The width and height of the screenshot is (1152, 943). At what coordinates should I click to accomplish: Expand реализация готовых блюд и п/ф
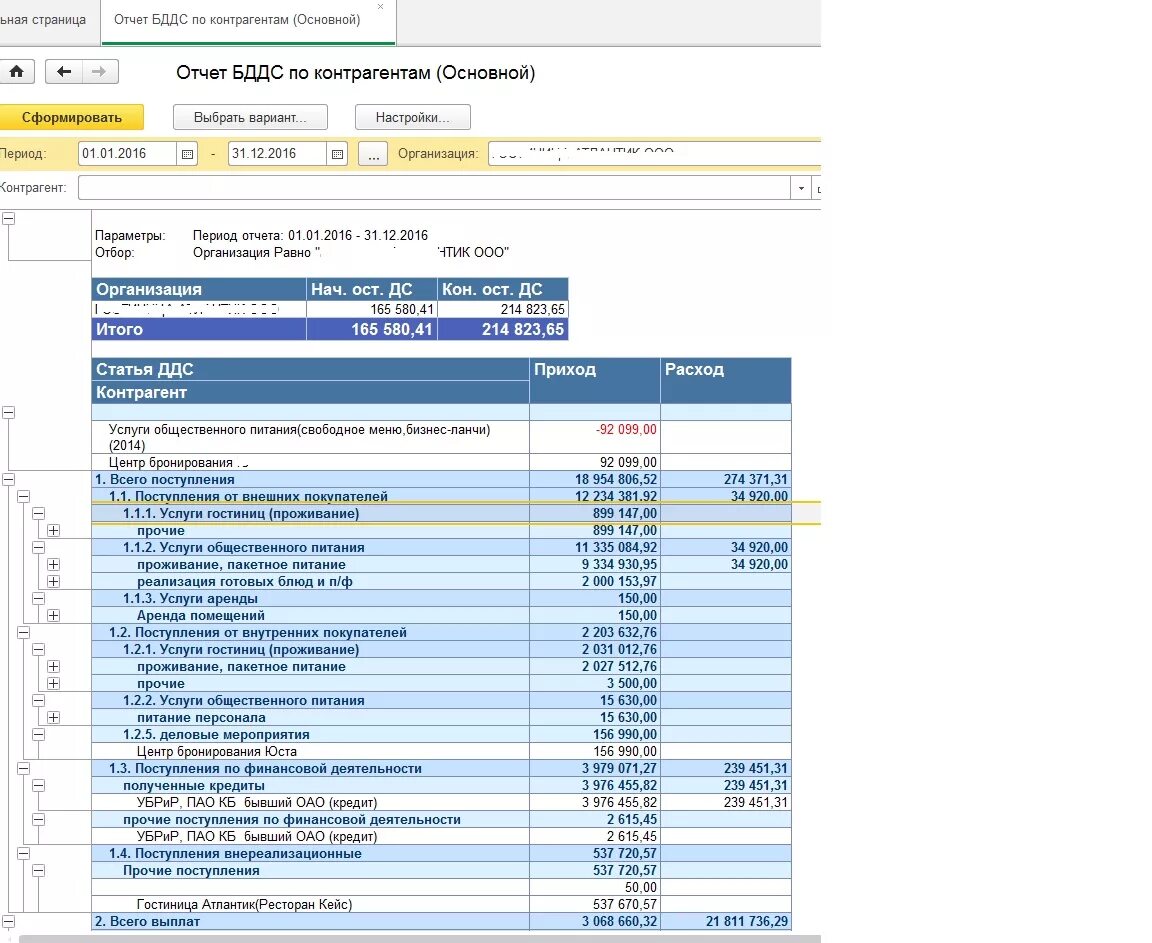click(x=53, y=581)
